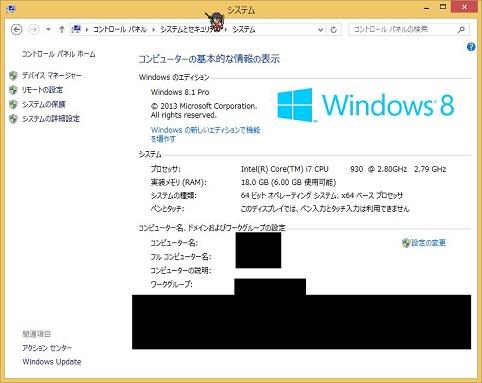Screen dimensions: 482x383
Task: Close the システム window
Action: [x=464, y=7]
